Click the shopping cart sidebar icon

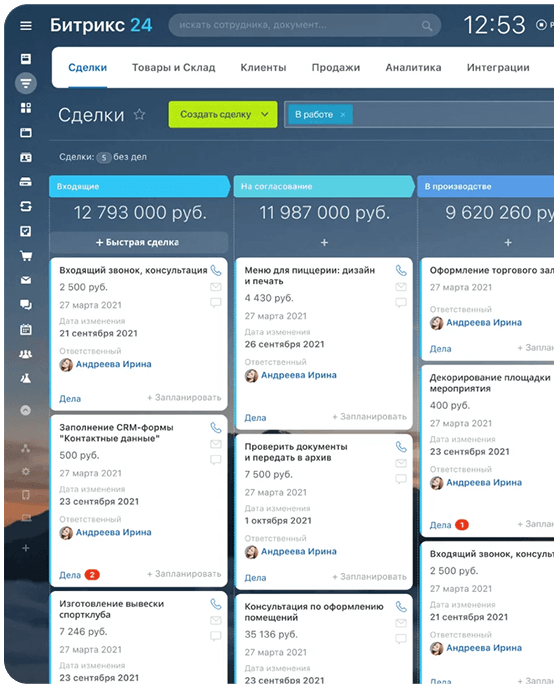(x=26, y=255)
